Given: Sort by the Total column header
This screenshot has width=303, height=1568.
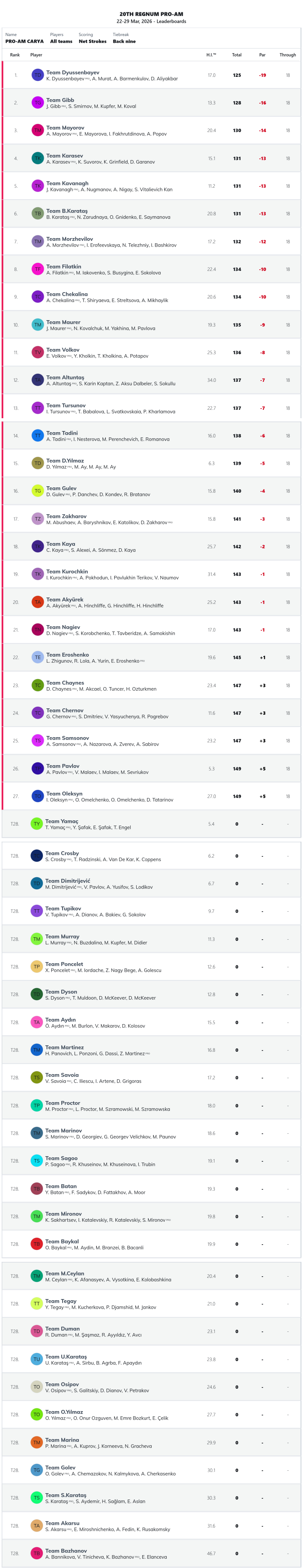Looking at the screenshot, I should (236, 55).
